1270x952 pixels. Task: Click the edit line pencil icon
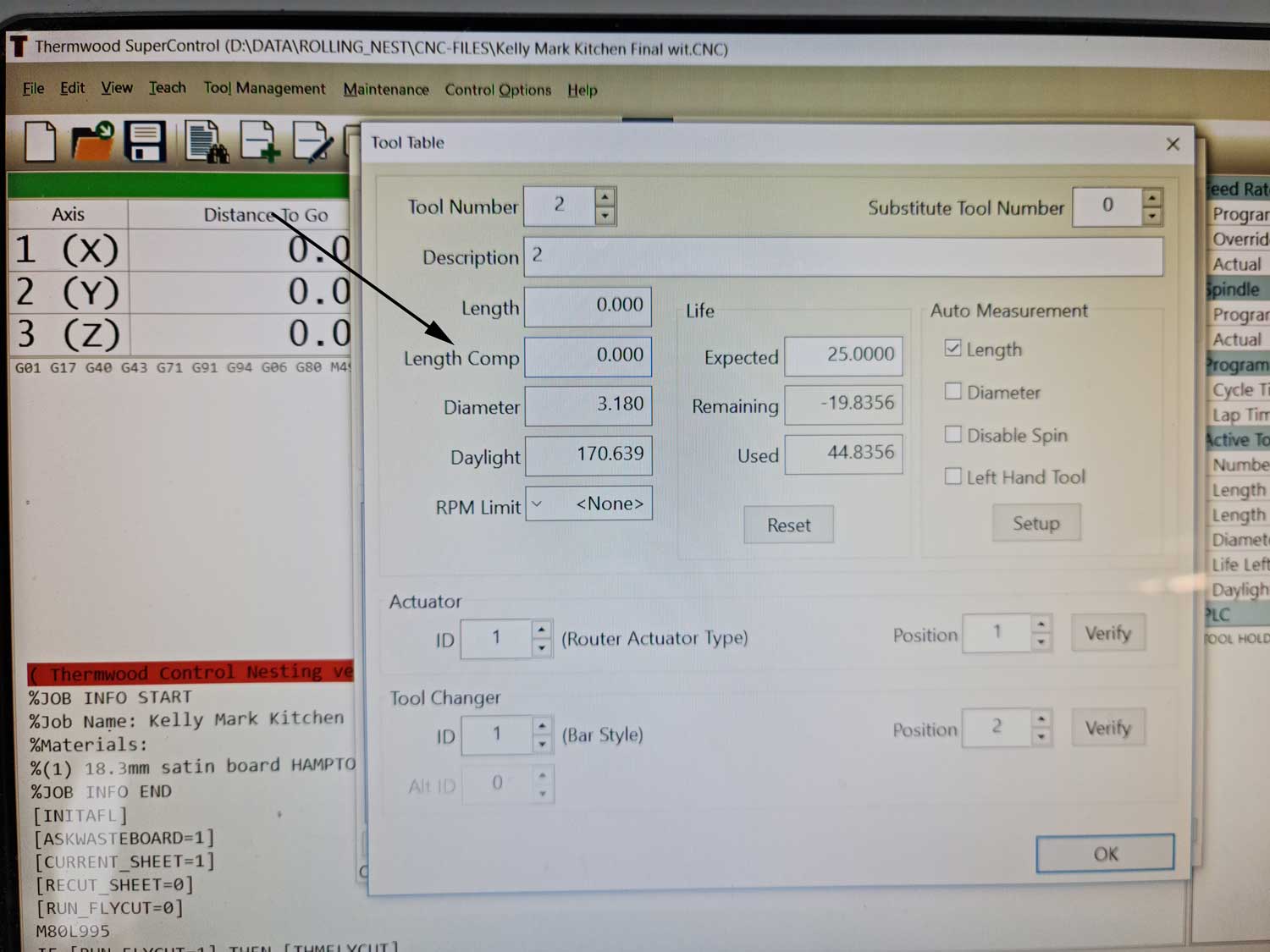point(312,141)
